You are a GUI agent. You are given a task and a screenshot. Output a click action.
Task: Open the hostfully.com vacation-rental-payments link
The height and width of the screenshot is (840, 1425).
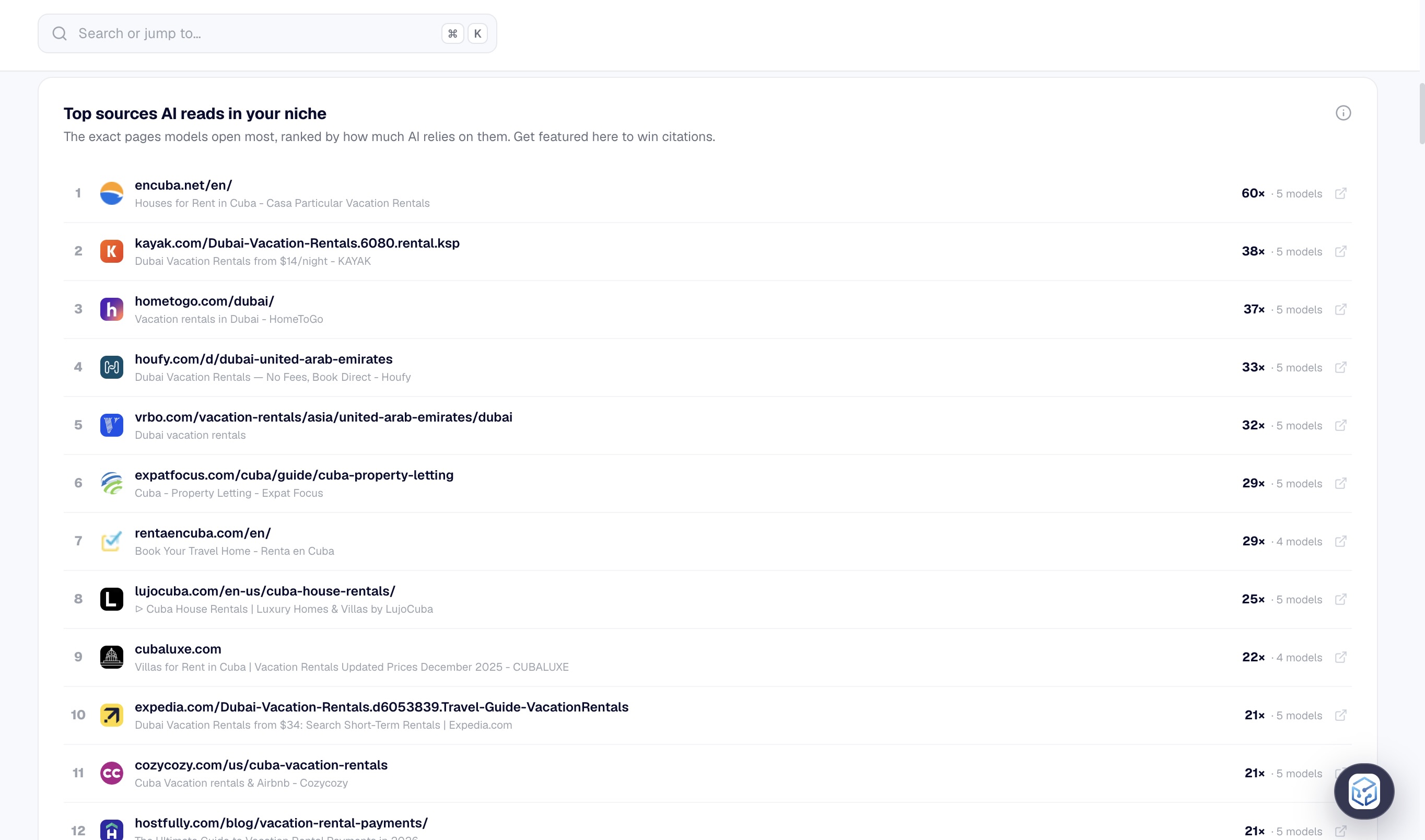point(281,824)
